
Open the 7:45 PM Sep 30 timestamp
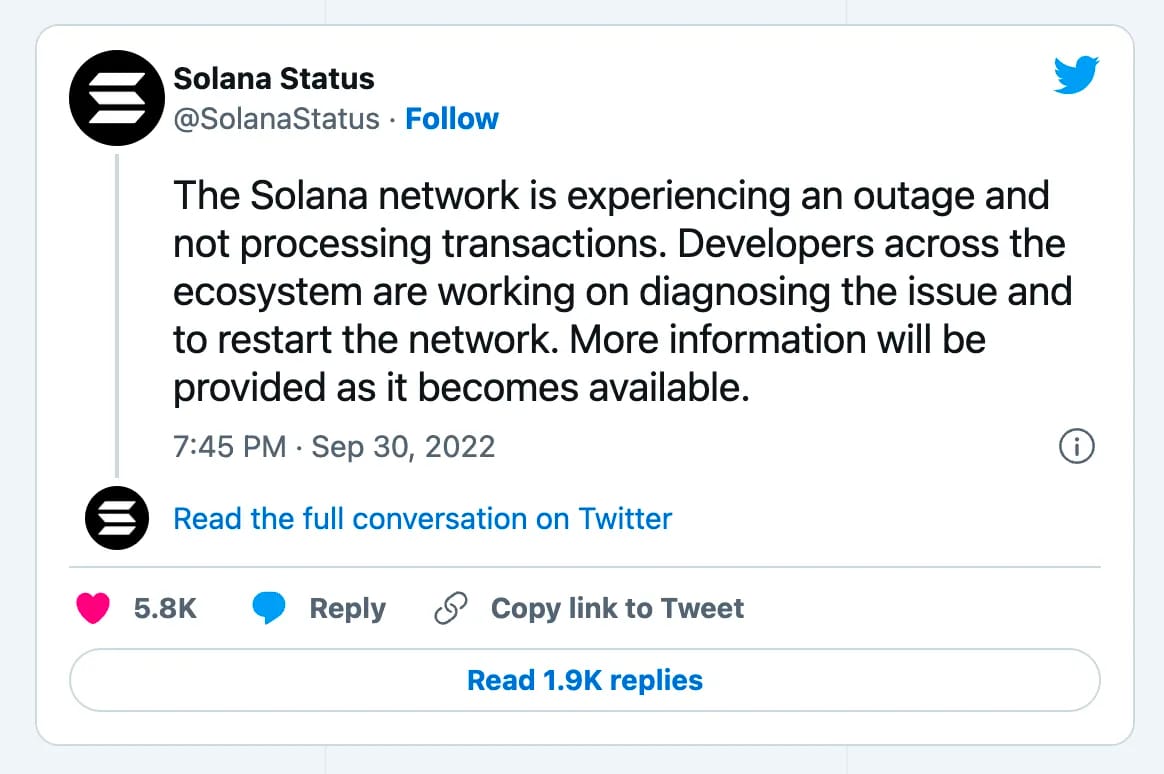point(334,446)
